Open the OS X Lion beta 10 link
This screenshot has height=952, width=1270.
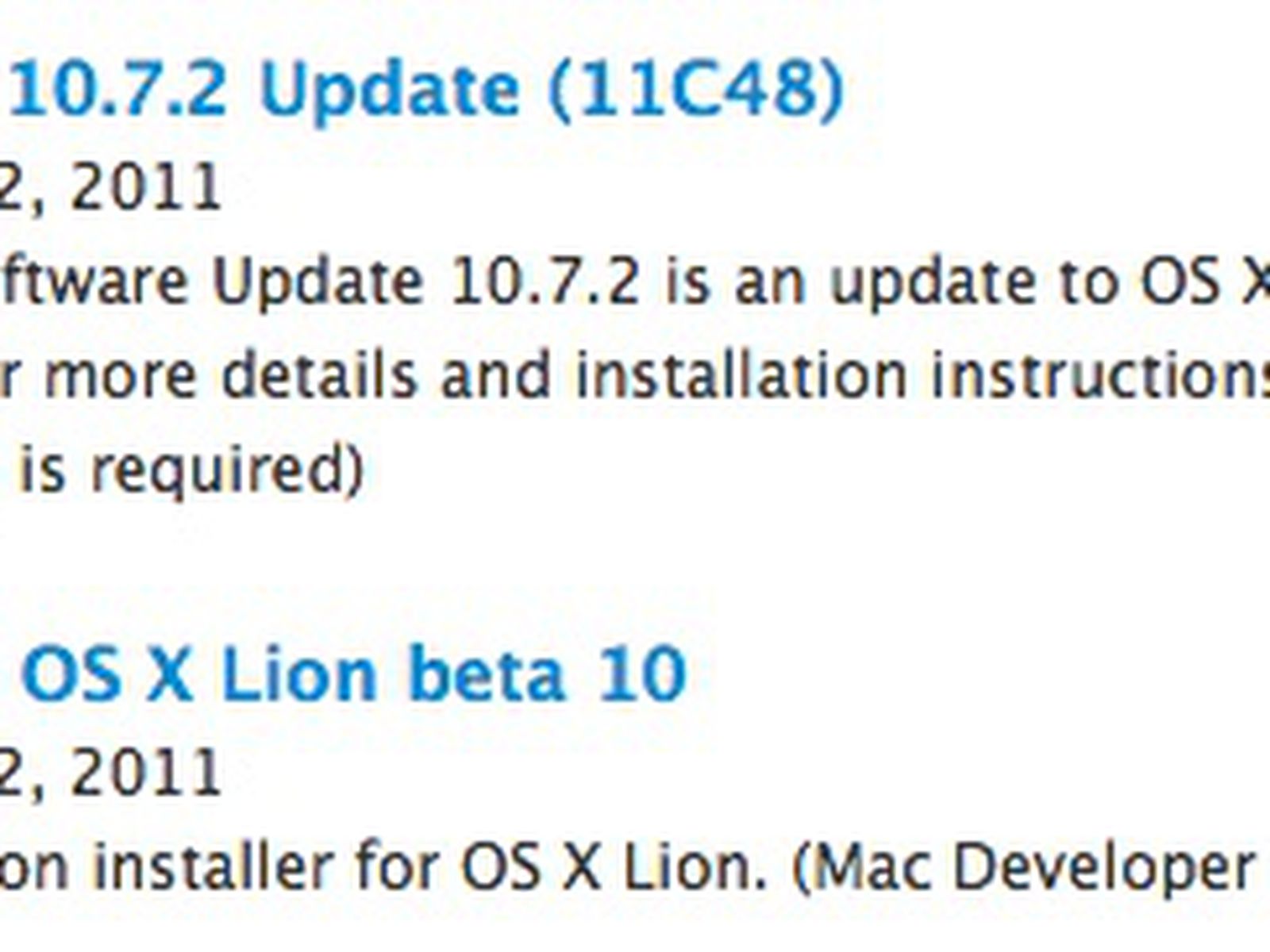[x=353, y=675]
